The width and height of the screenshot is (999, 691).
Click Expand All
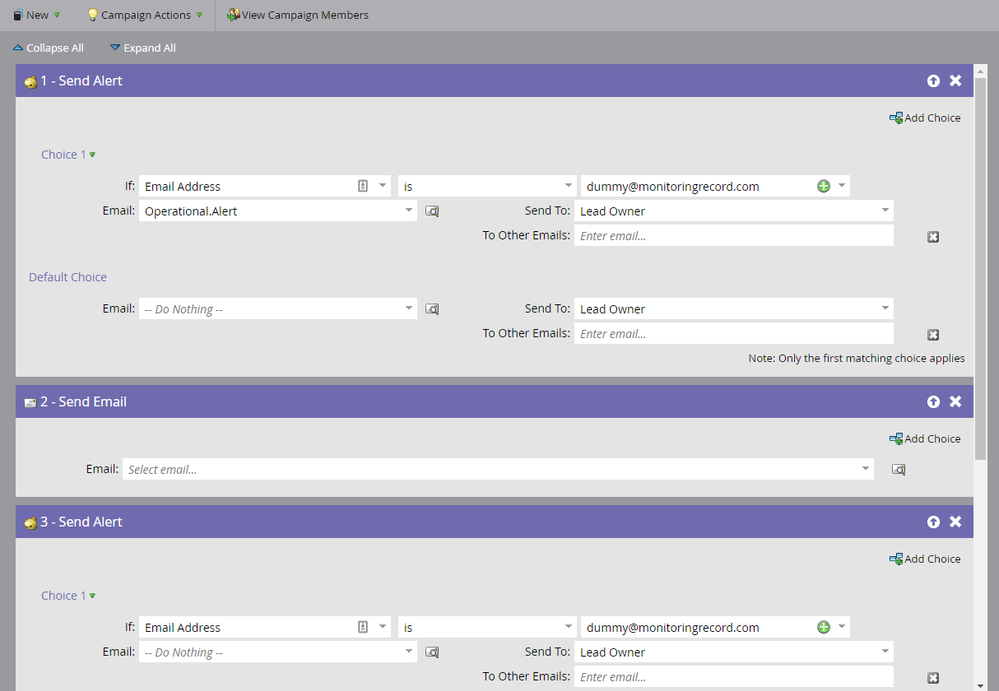143,48
